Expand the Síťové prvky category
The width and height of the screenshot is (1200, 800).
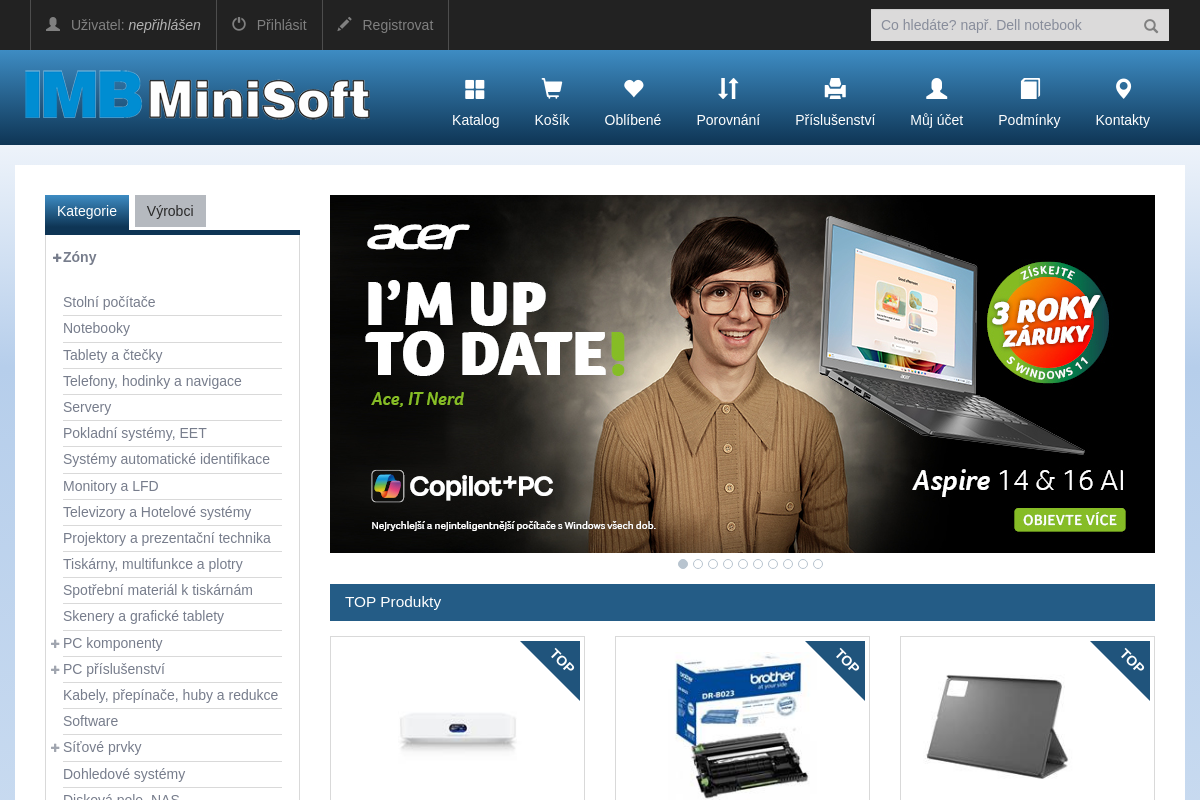pyautogui.click(x=55, y=747)
